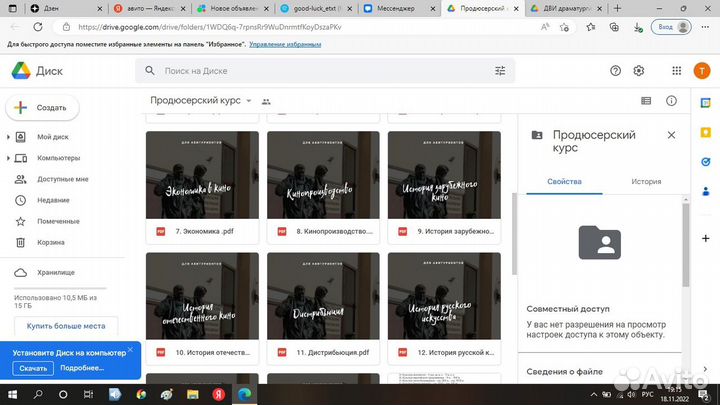720x405 pixels.
Task: Click the 7. Экономика .pdf file name
Action: [x=204, y=231]
